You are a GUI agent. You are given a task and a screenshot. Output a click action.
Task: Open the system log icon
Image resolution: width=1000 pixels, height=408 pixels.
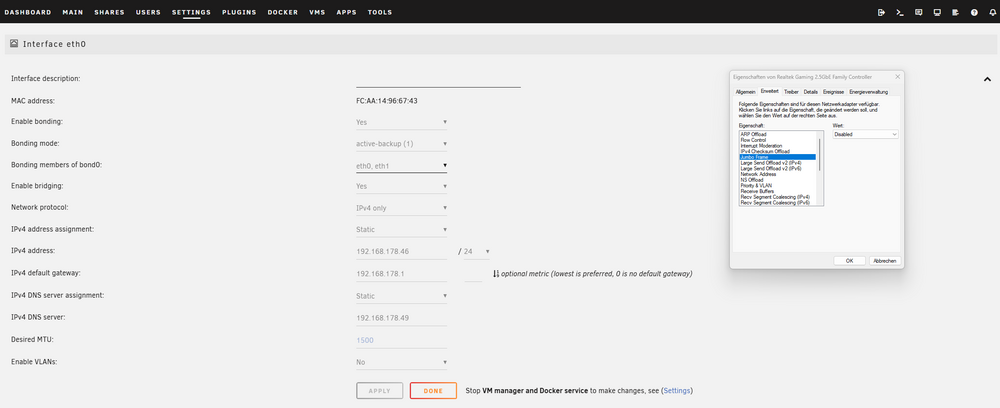(x=955, y=12)
